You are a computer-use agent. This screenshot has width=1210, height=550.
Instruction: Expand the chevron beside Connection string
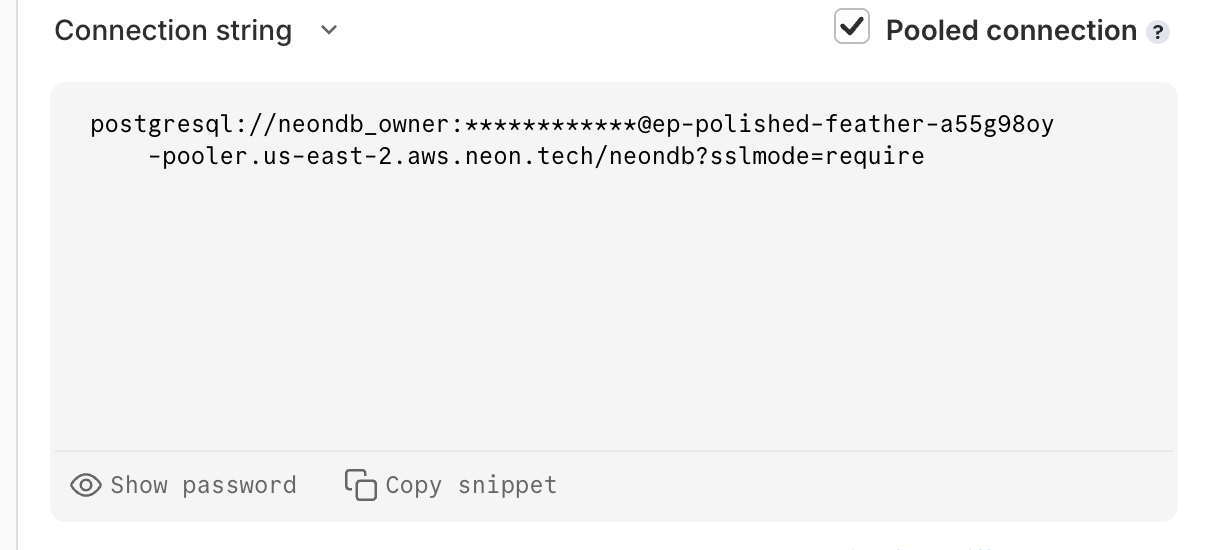coord(329,30)
